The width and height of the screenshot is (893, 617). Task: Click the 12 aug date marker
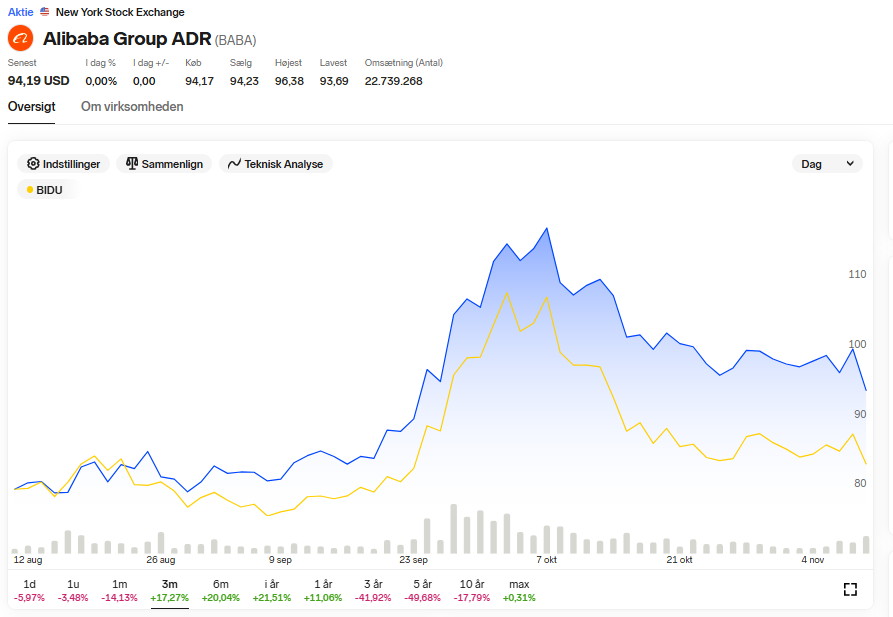click(28, 559)
